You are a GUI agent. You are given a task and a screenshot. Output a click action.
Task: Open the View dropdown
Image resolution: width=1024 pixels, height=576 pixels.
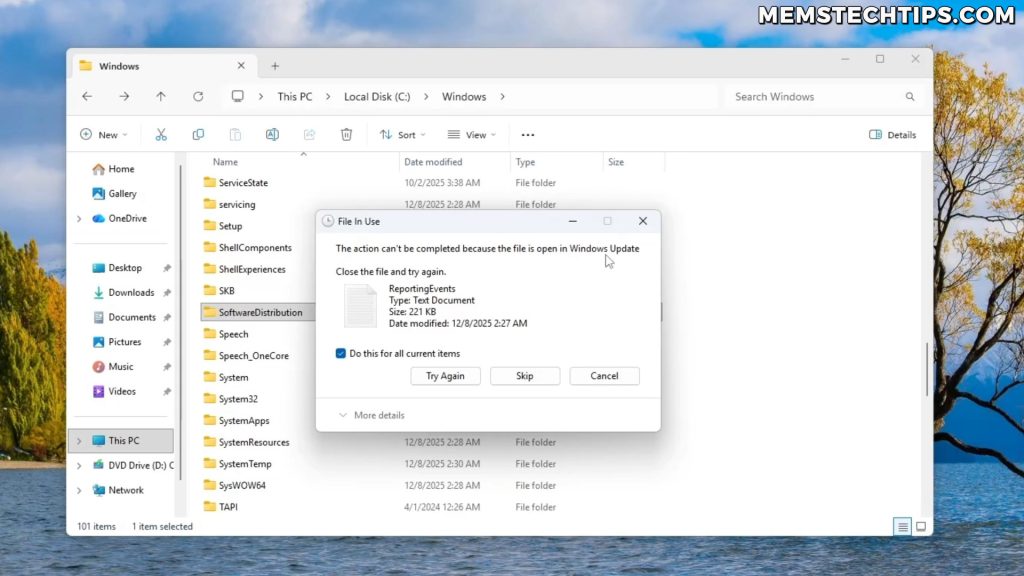pyautogui.click(x=471, y=134)
